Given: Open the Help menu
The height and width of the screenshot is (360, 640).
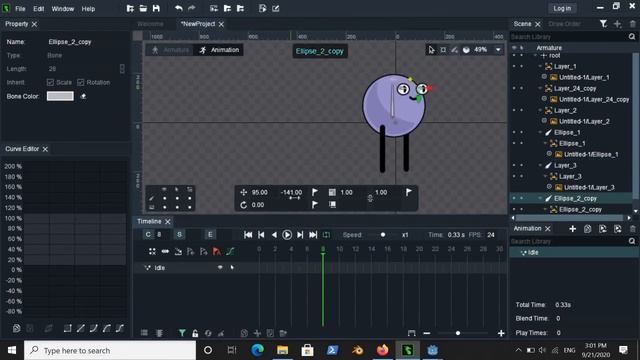Looking at the screenshot, I should (x=88, y=9).
